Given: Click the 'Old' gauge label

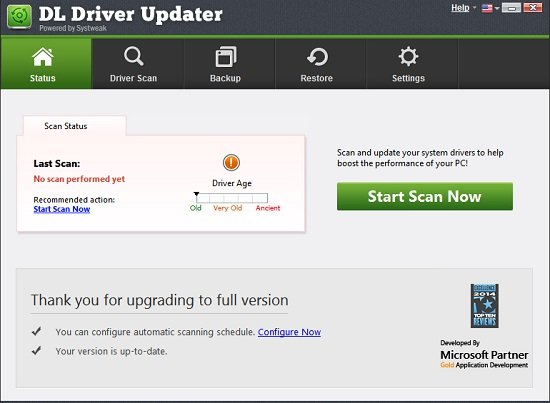Looking at the screenshot, I should [196, 208].
